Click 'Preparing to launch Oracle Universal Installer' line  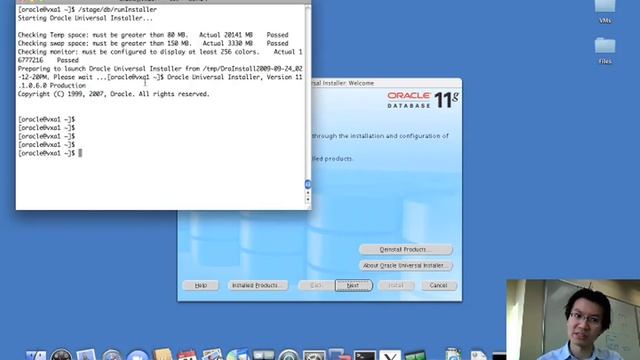(x=160, y=69)
